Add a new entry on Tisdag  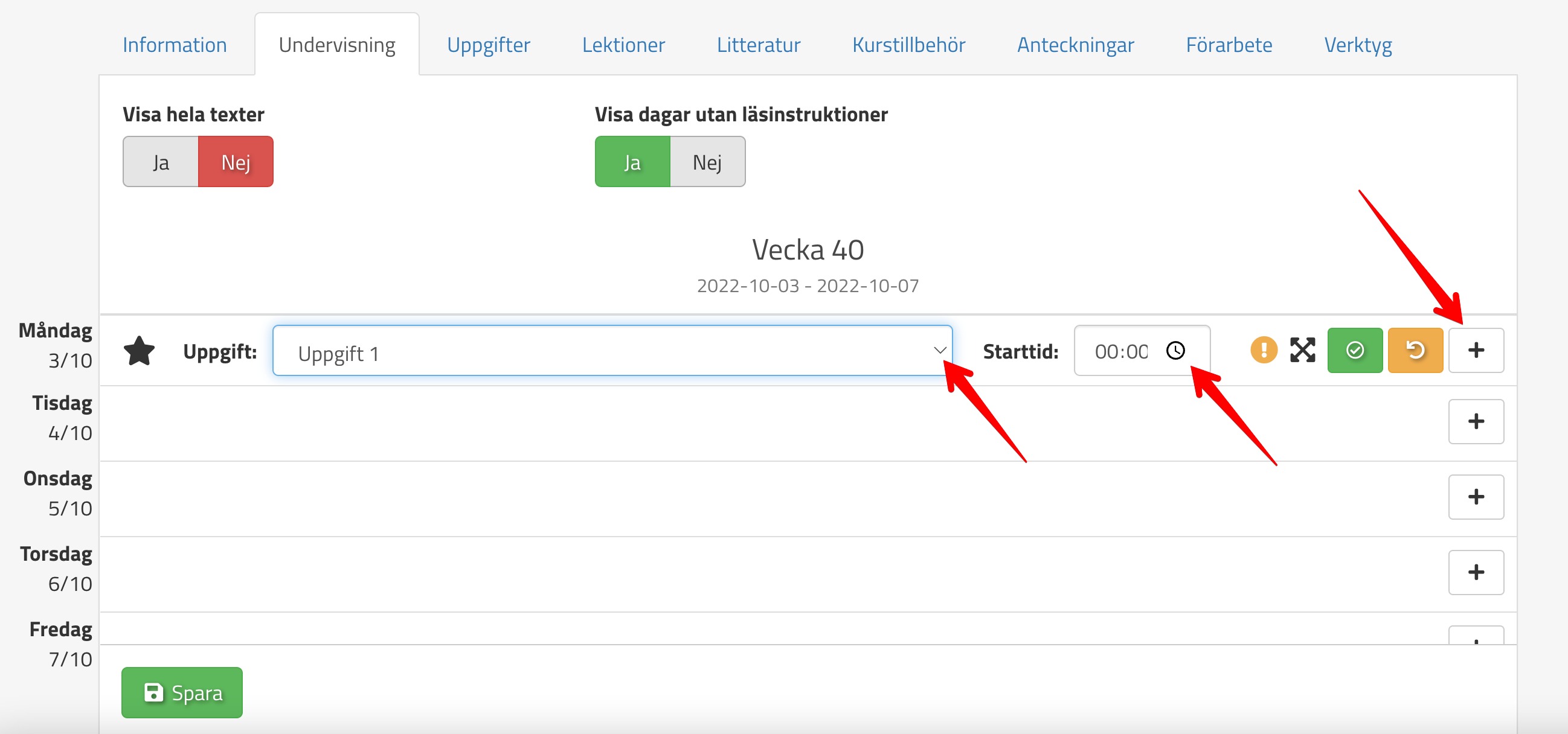tap(1476, 421)
